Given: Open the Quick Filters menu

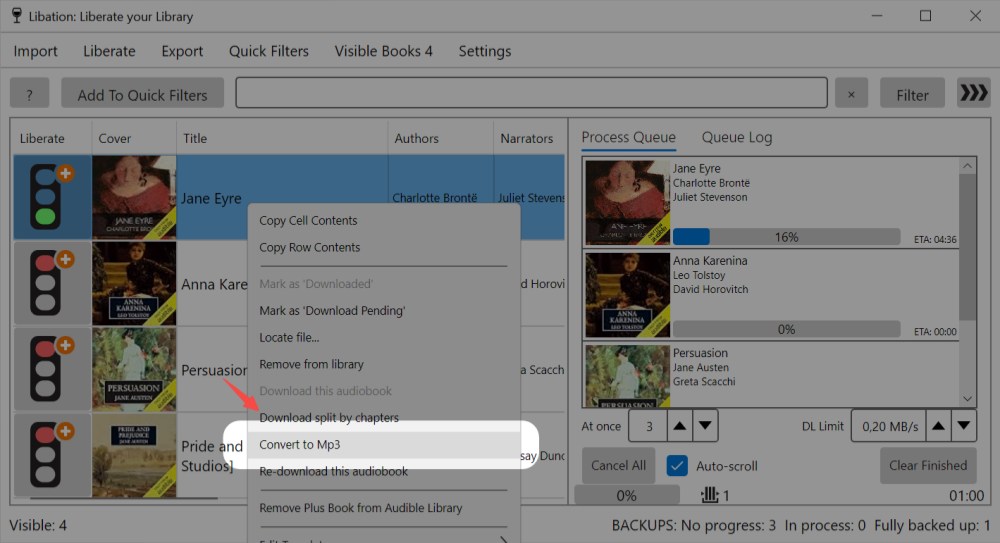Looking at the screenshot, I should (268, 51).
